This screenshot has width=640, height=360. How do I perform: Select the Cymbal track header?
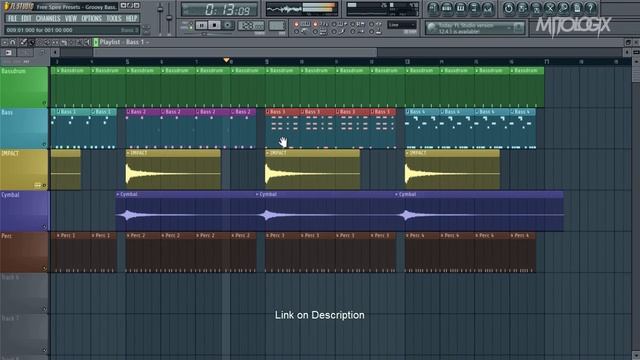coord(24,211)
